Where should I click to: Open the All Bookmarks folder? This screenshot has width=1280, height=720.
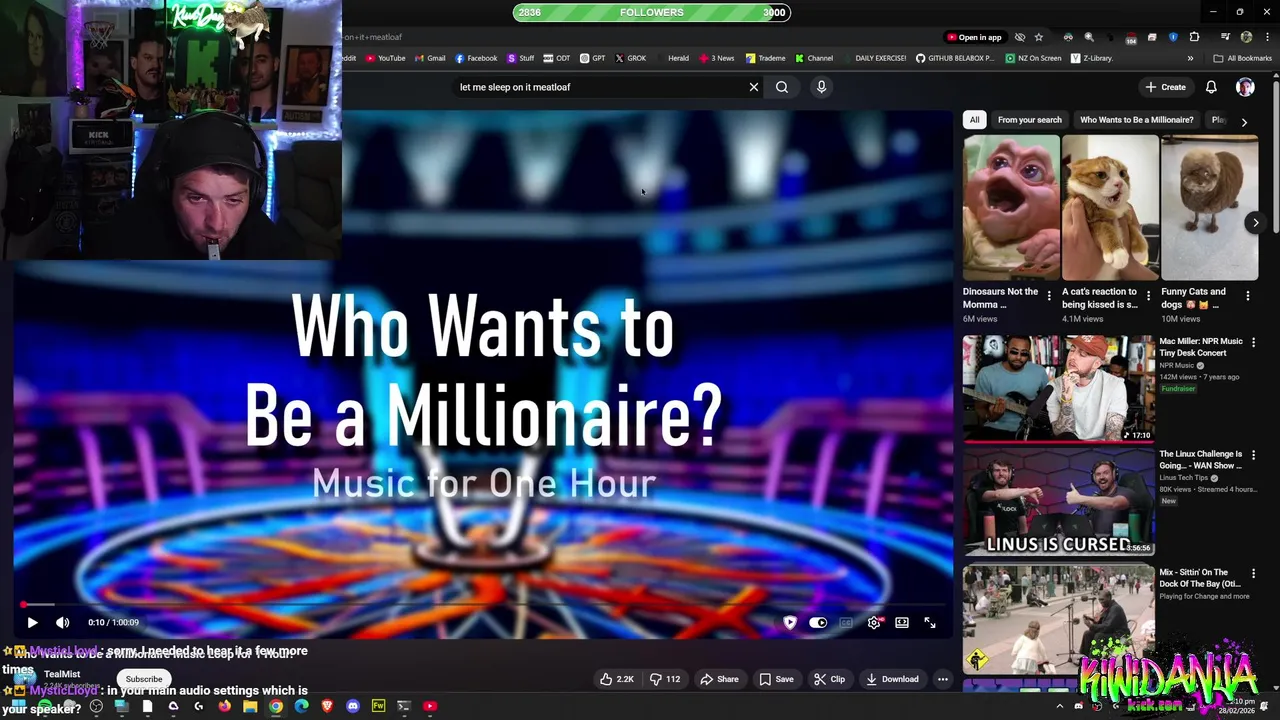[1243, 58]
